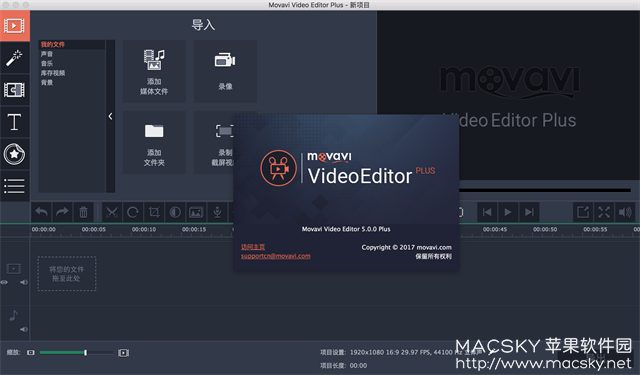Click the Crop tool icon

click(154, 212)
